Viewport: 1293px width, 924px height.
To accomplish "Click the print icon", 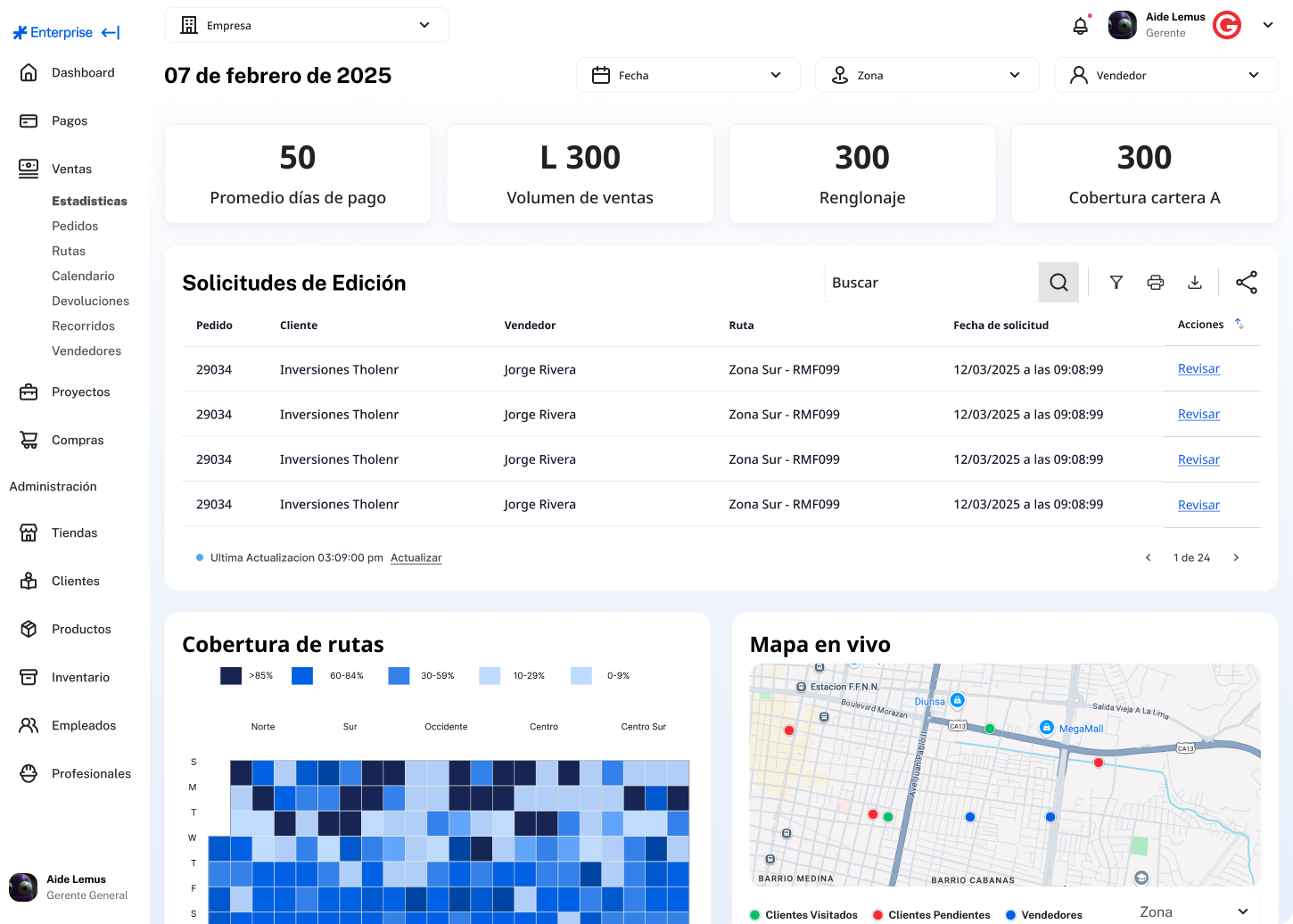I will [x=1156, y=283].
